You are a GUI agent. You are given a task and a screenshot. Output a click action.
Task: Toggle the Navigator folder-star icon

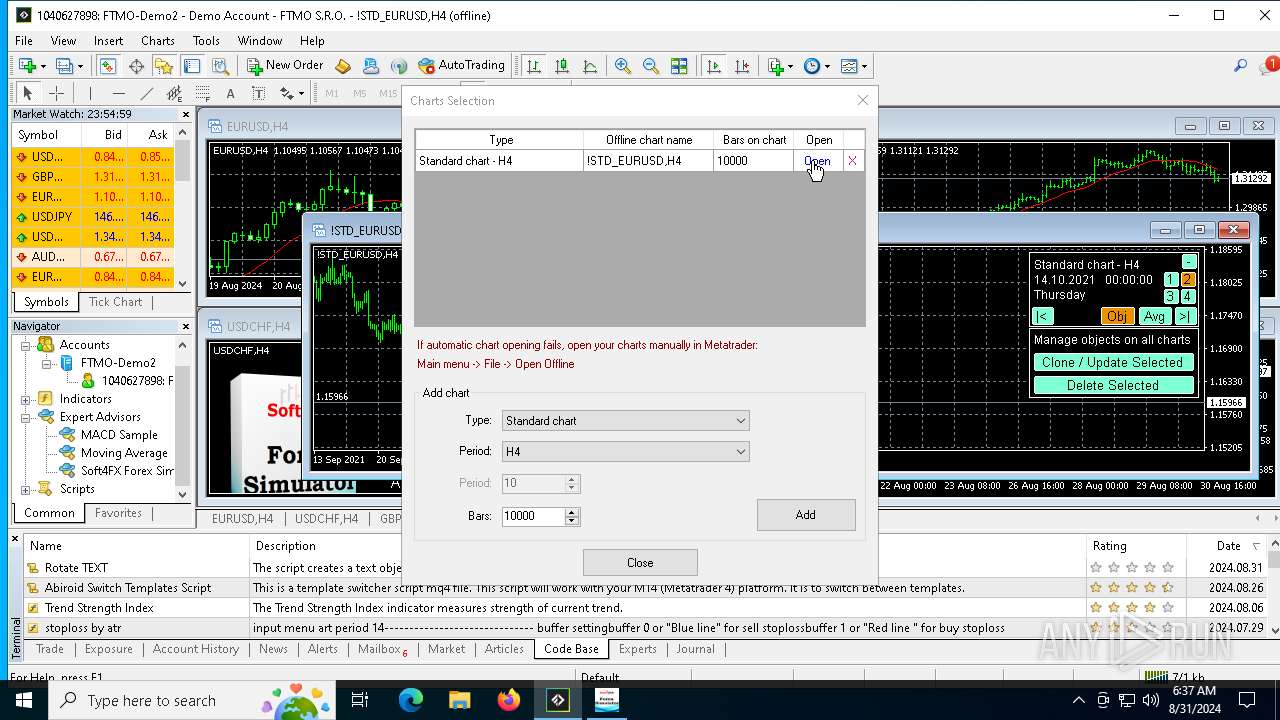[164, 66]
